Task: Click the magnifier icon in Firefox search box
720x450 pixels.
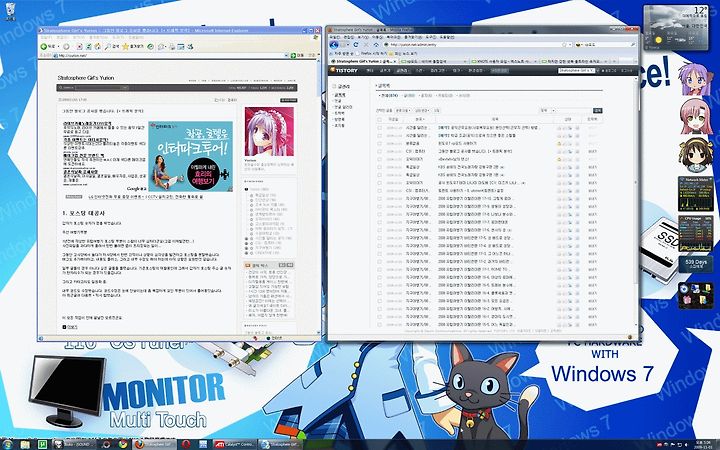Action: click(x=633, y=45)
